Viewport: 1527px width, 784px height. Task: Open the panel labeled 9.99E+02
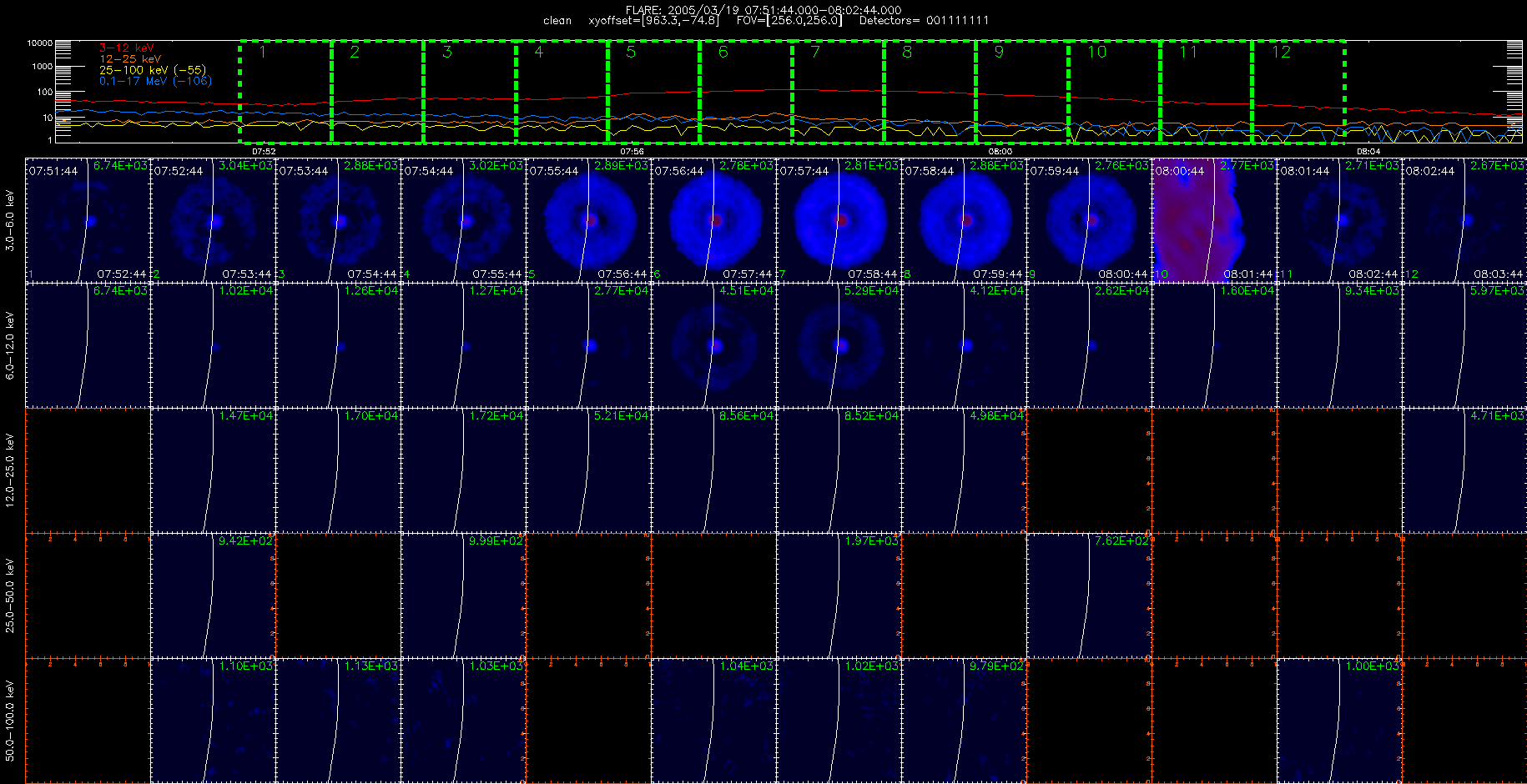pyautogui.click(x=463, y=596)
